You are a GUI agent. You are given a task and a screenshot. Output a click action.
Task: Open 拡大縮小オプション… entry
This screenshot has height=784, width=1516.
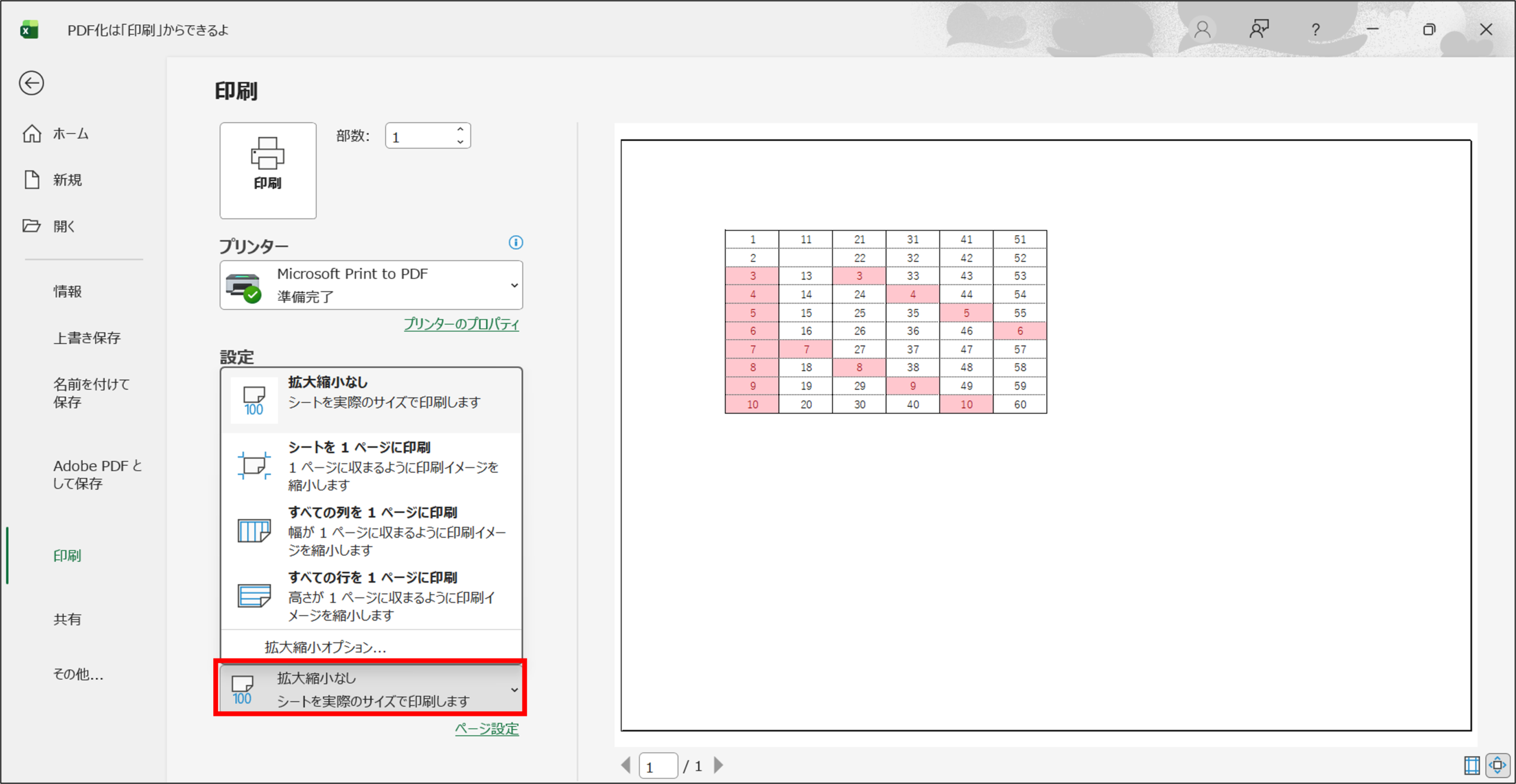(x=325, y=647)
